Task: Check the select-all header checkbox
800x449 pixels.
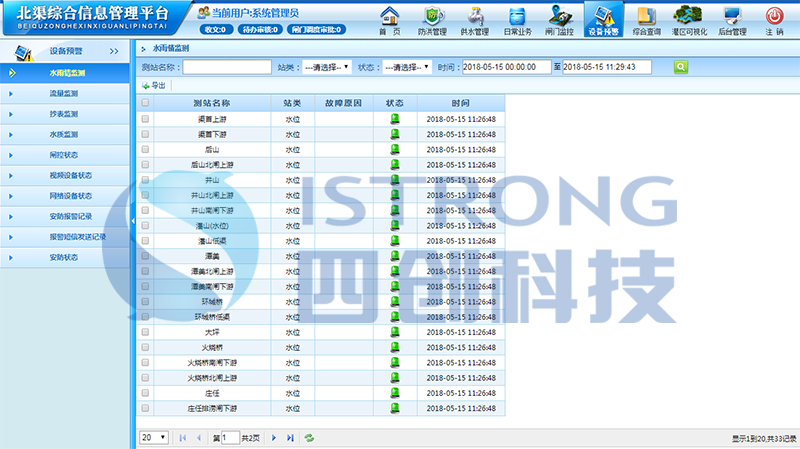Action: tap(146, 103)
